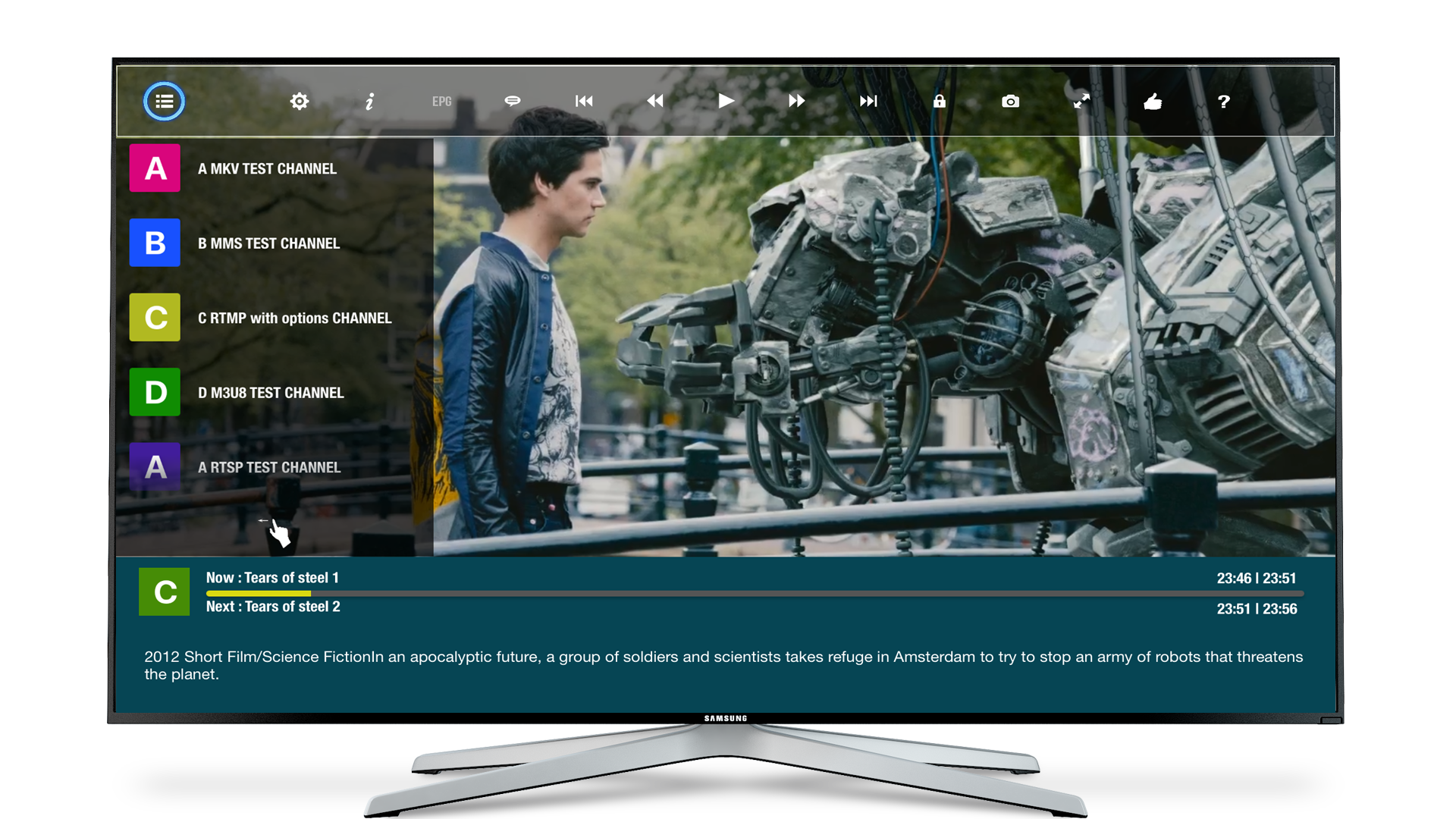Toggle the lock/parental control icon
Image resolution: width=1456 pixels, height=819 pixels.
click(938, 100)
